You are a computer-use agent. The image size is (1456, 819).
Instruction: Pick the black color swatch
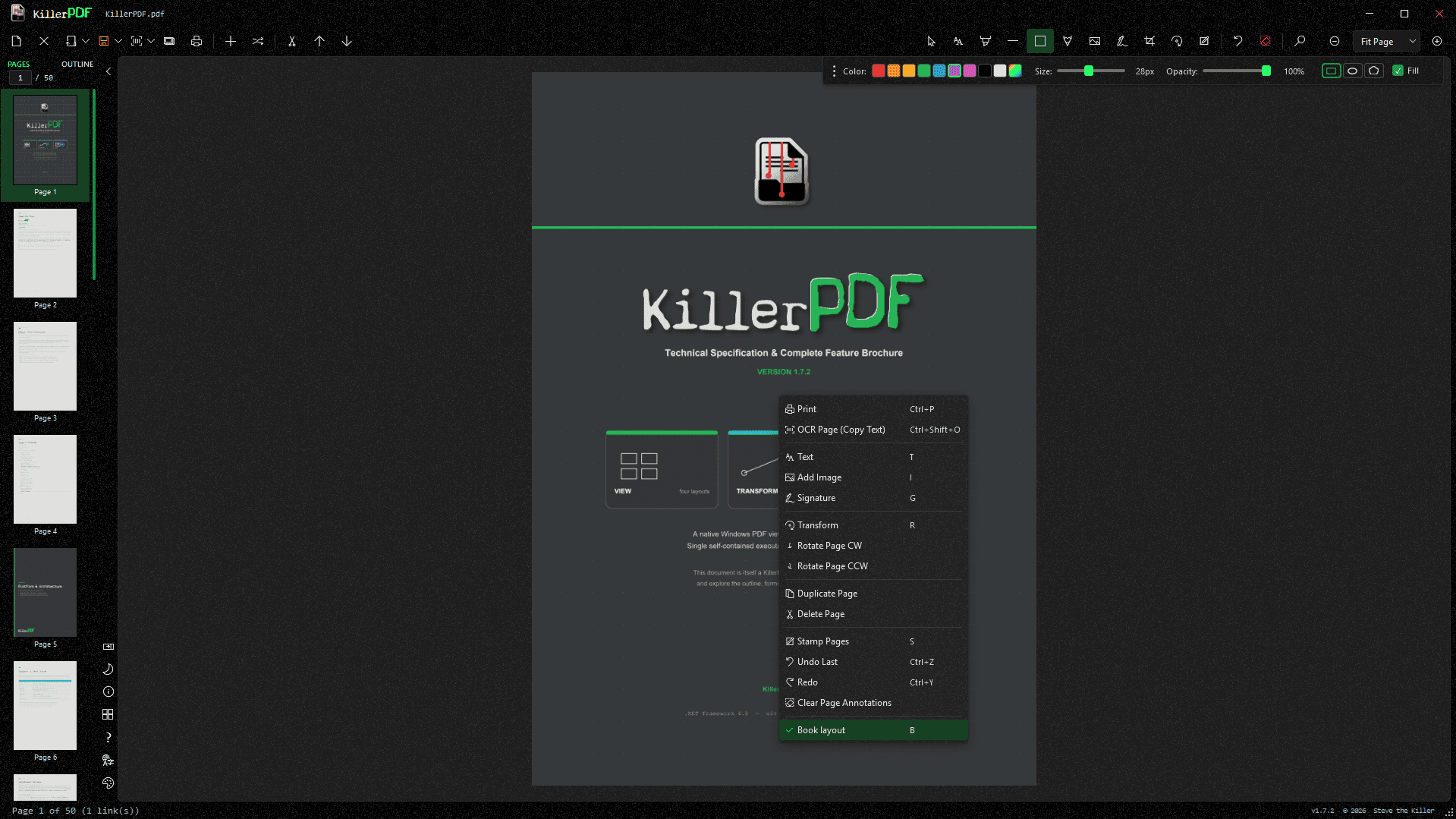pos(985,71)
